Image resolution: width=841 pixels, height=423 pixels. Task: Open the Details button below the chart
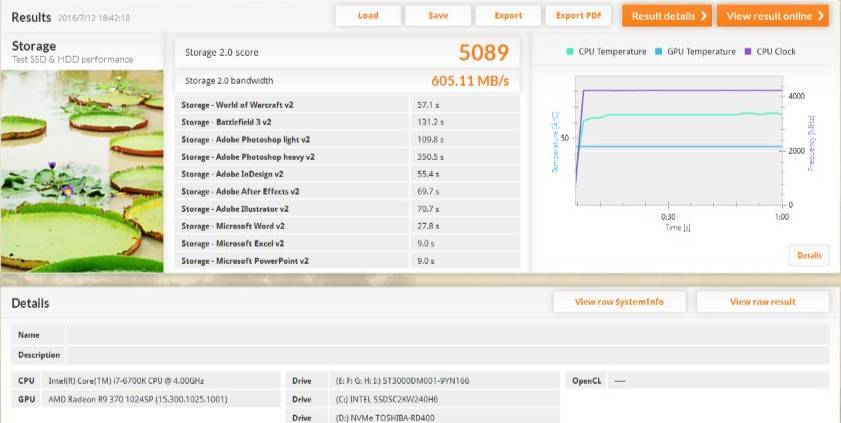tap(808, 256)
